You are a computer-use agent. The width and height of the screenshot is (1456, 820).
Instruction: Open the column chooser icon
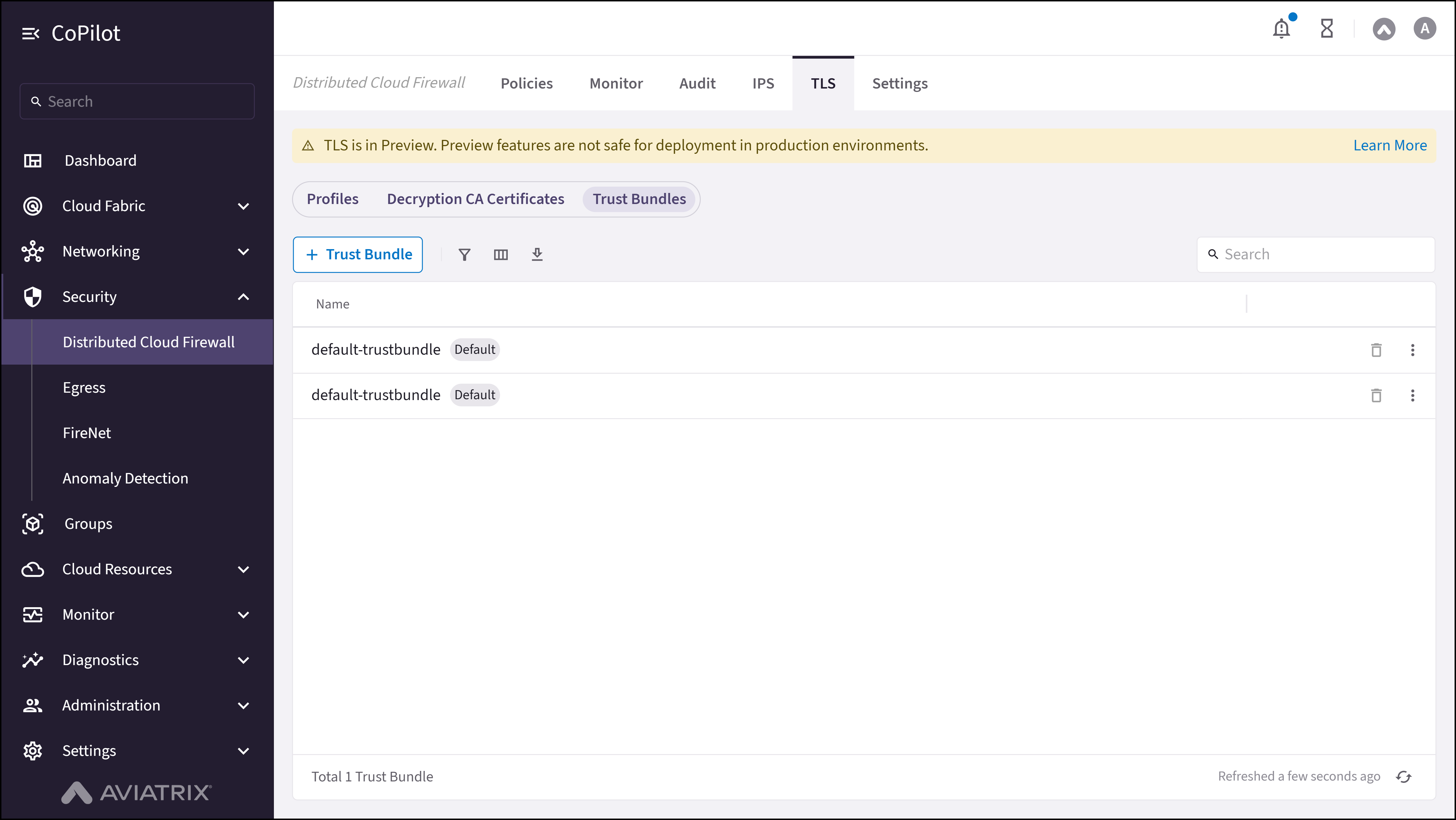(x=501, y=255)
